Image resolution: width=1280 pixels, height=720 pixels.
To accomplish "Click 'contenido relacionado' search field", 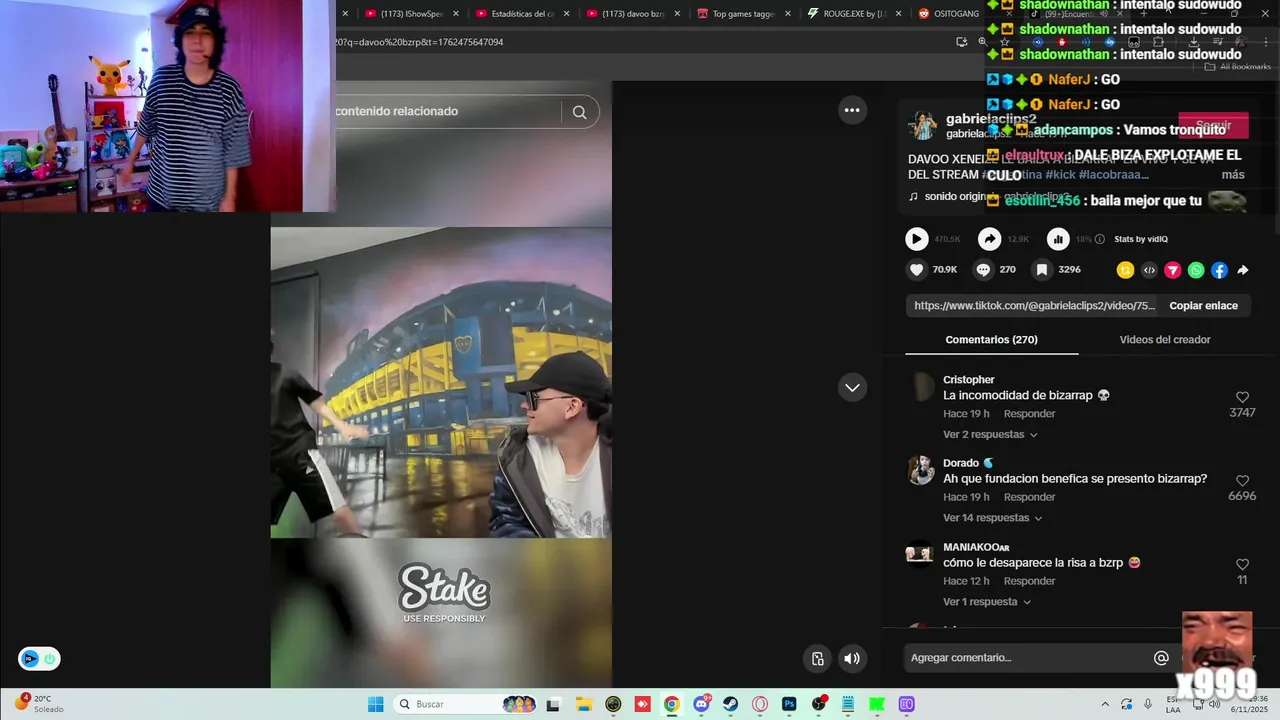I will pos(447,112).
